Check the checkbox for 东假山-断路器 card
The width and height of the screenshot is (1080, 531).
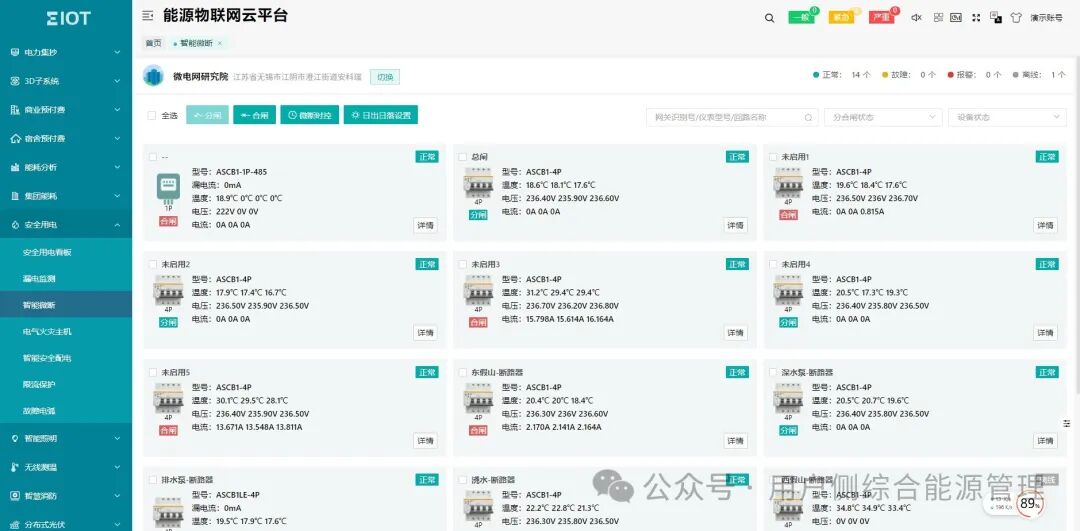pos(462,373)
